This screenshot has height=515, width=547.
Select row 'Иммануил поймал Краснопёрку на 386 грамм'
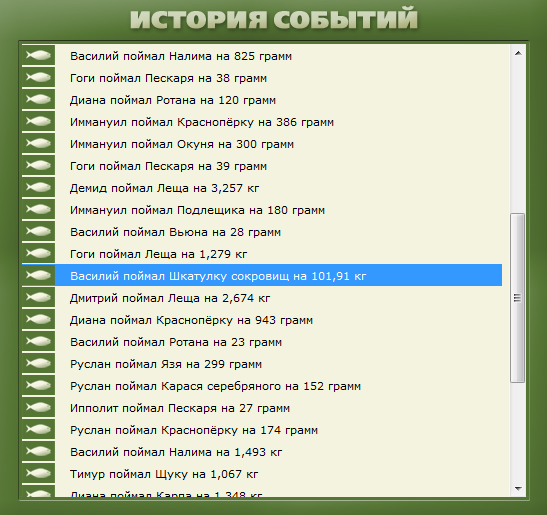(x=262, y=121)
